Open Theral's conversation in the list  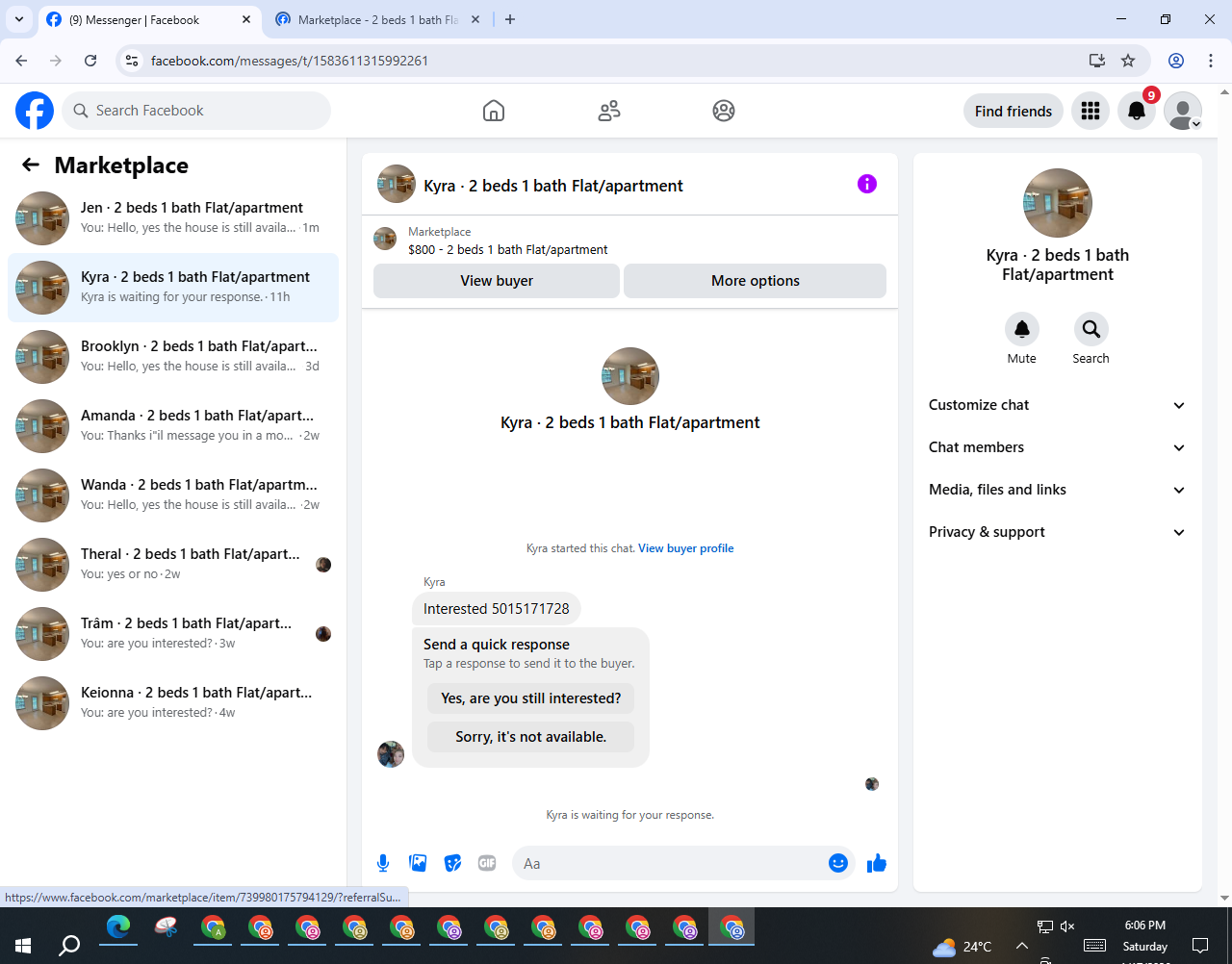[x=173, y=565]
